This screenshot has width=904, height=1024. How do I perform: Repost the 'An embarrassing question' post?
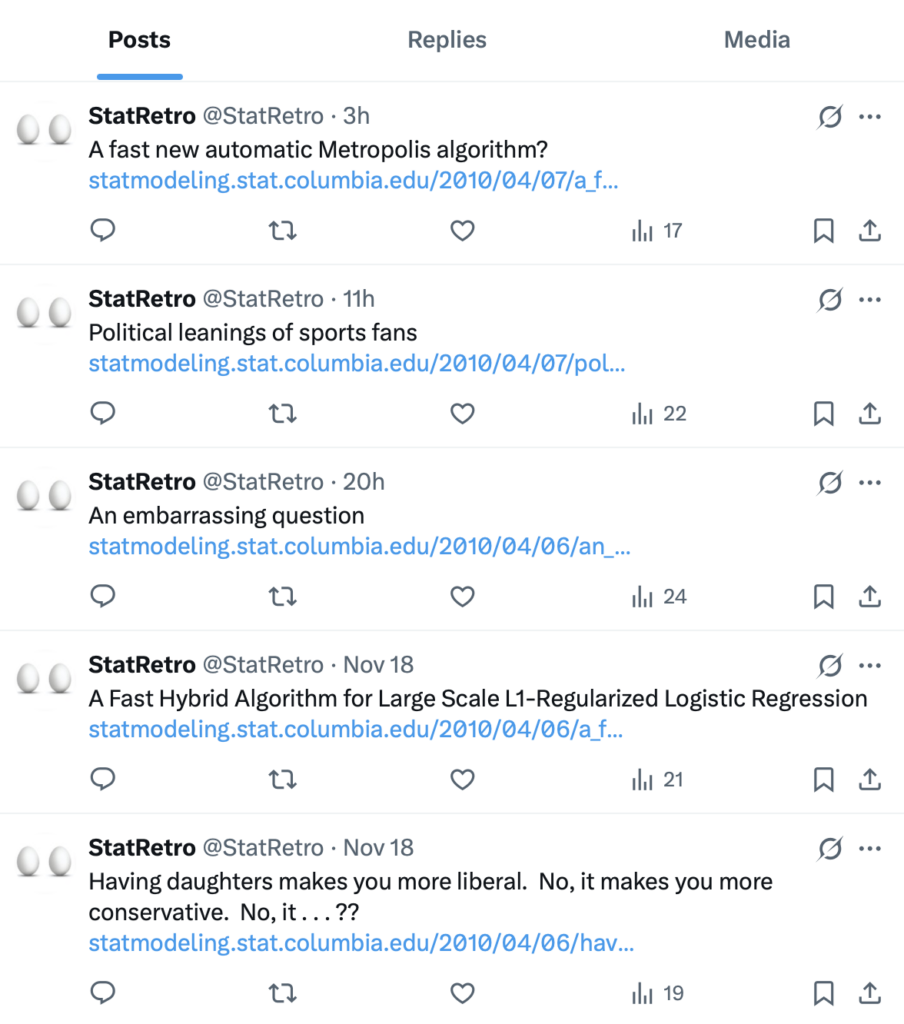[x=283, y=597]
